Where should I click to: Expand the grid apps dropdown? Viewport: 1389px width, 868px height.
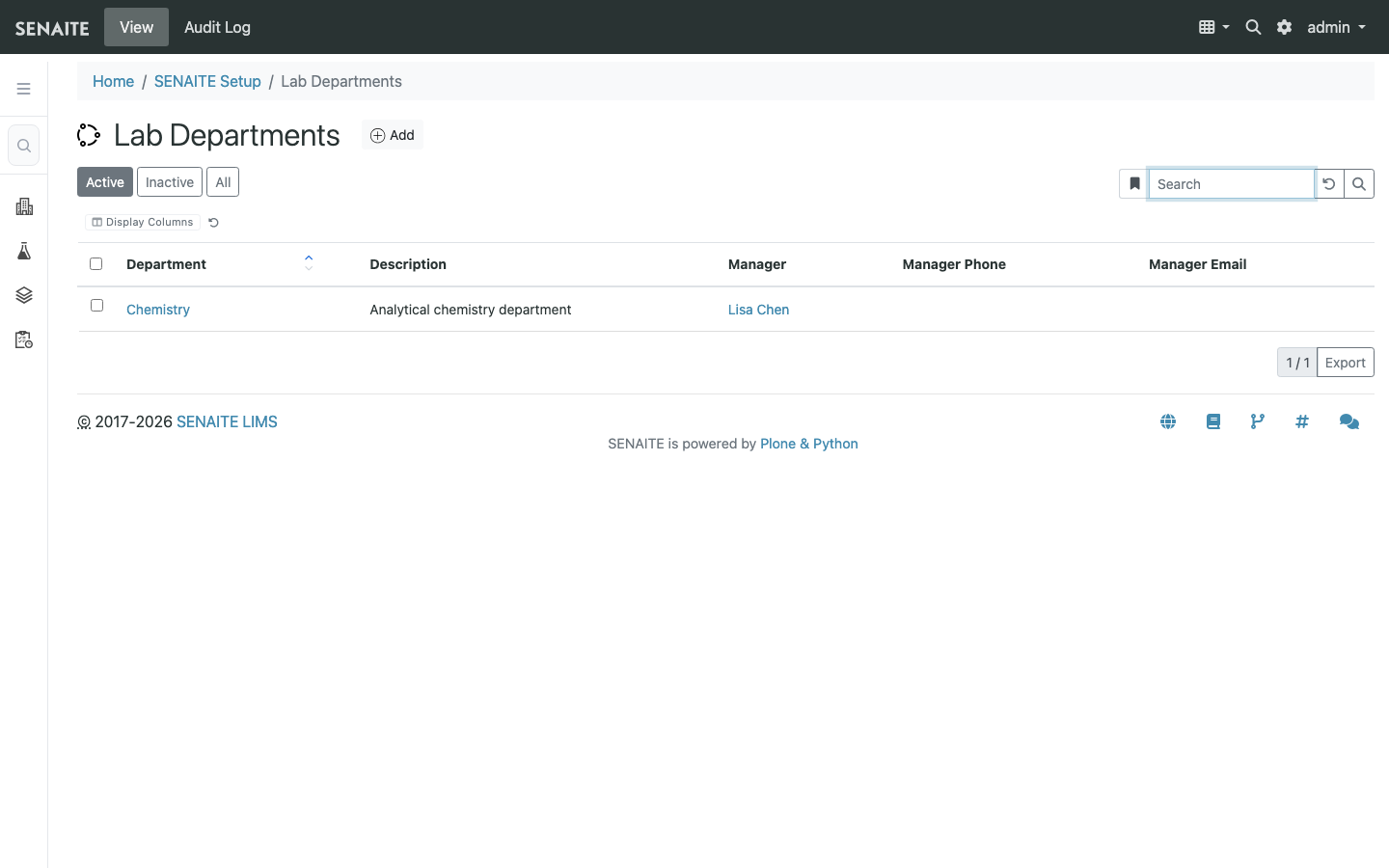point(1213,27)
